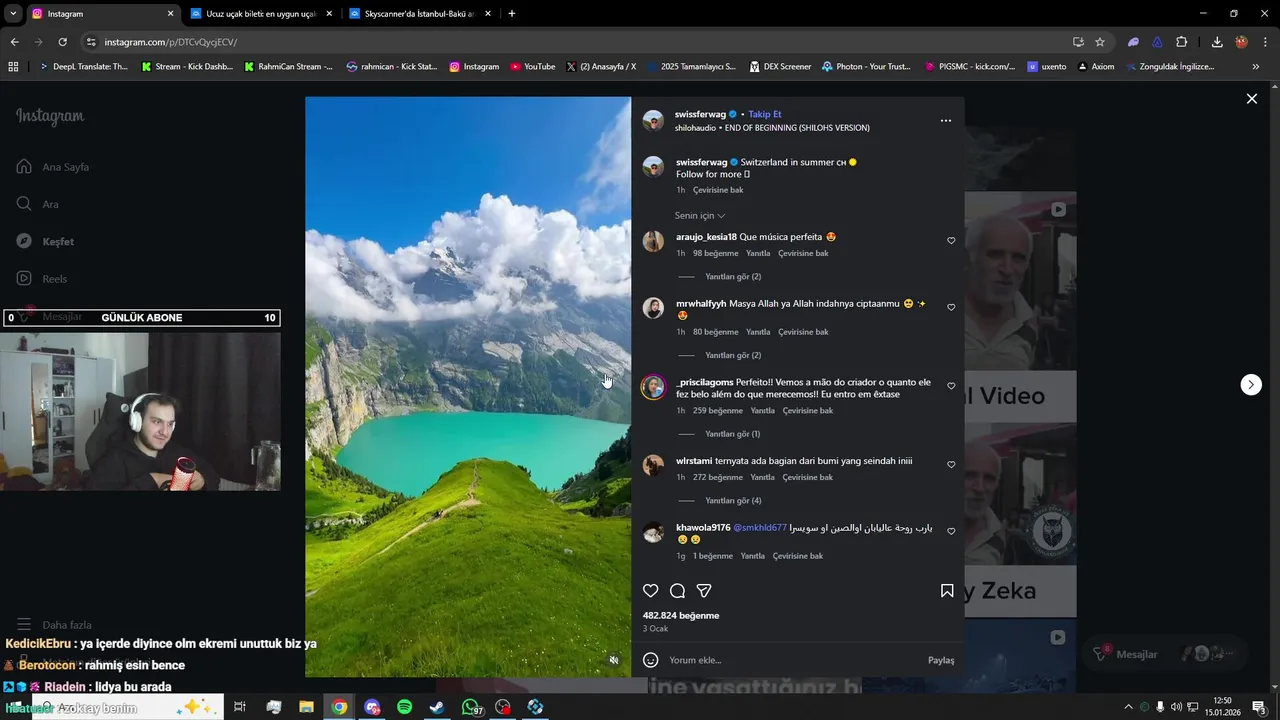Like the post with the heart icon
Screen dimensions: 1280x720
click(650, 591)
